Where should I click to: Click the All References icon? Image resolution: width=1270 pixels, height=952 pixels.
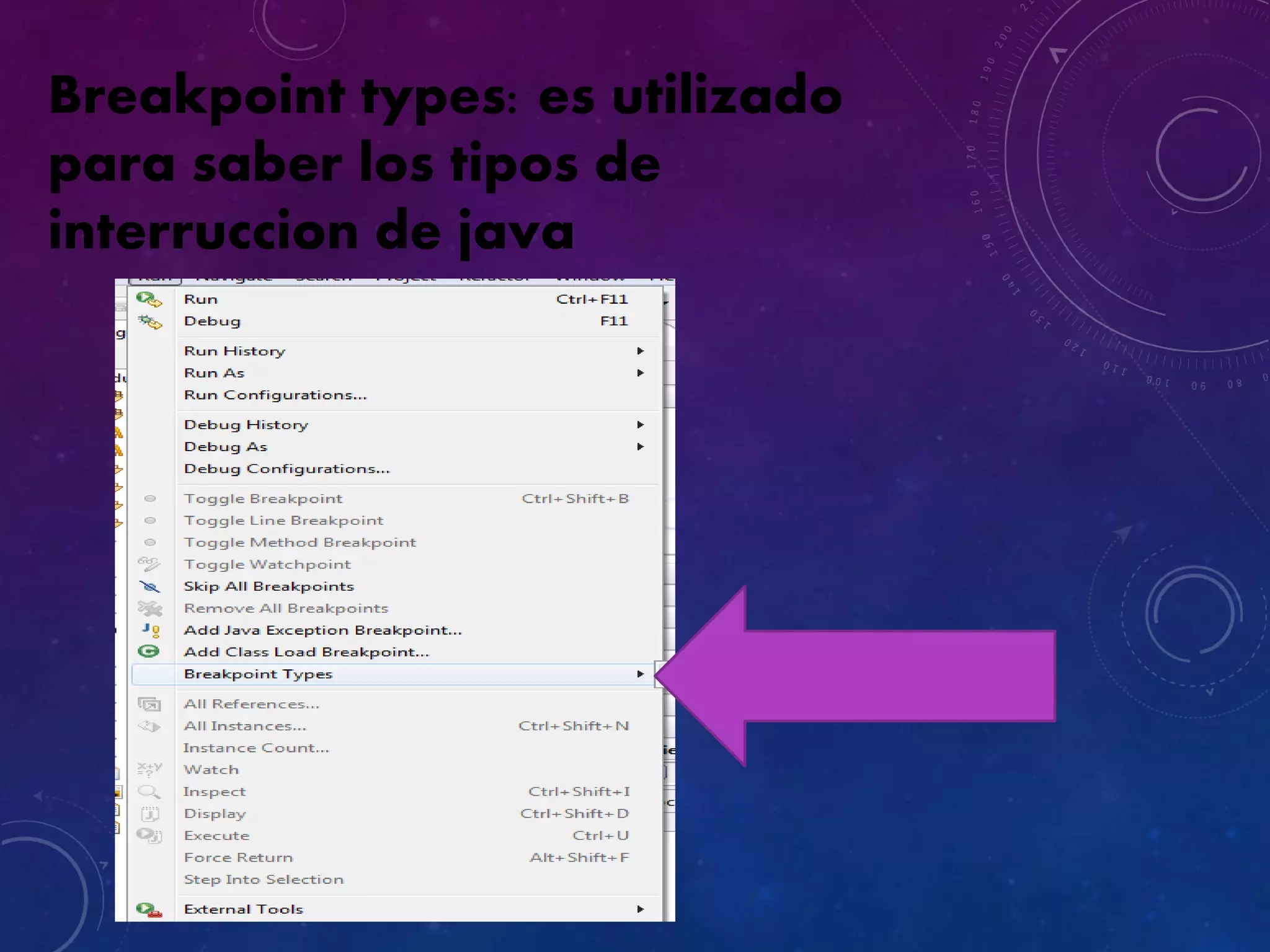click(x=149, y=704)
